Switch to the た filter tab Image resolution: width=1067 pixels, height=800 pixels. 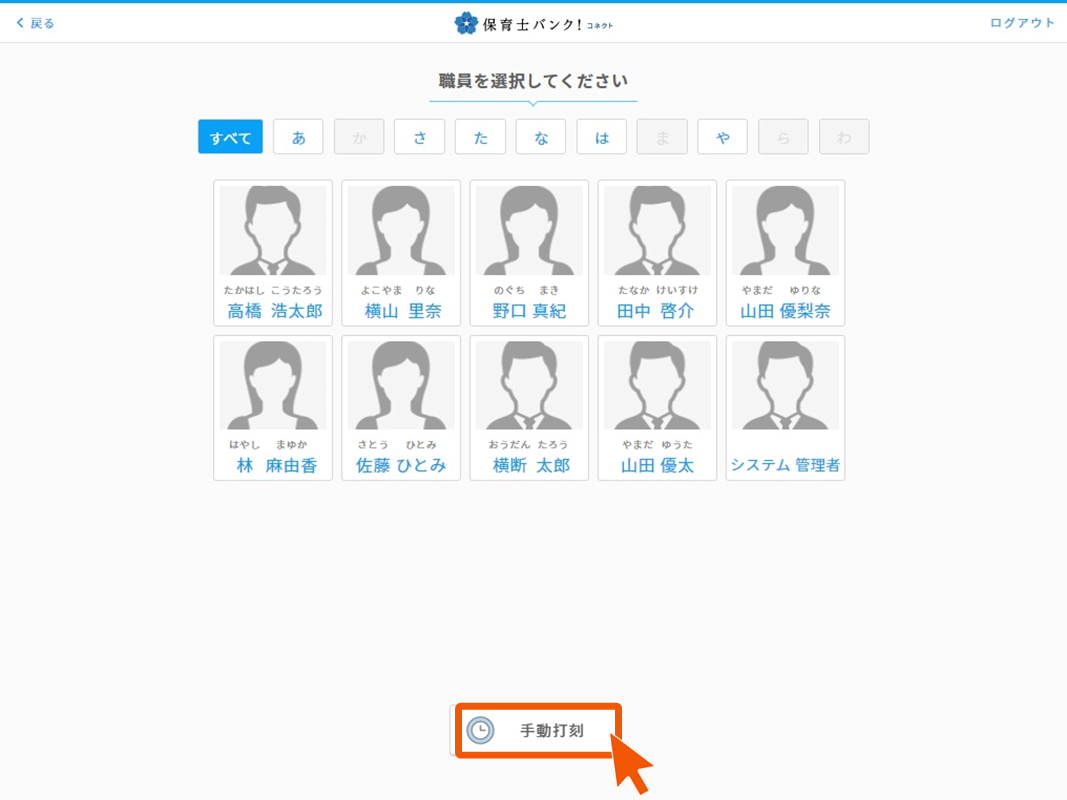(480, 137)
